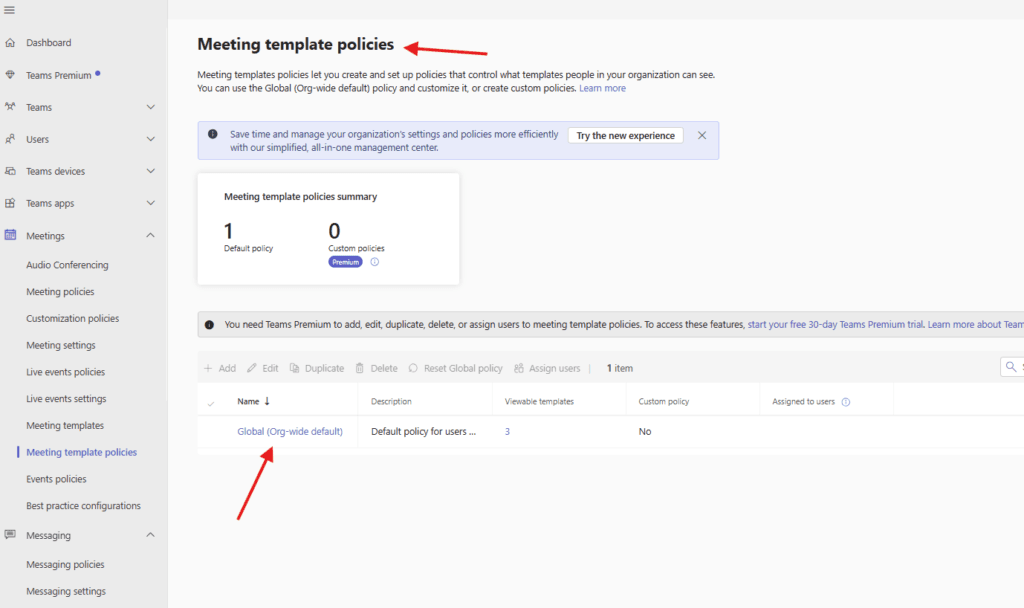Click info icon next to Assigned to users
The height and width of the screenshot is (608, 1024).
click(x=846, y=402)
